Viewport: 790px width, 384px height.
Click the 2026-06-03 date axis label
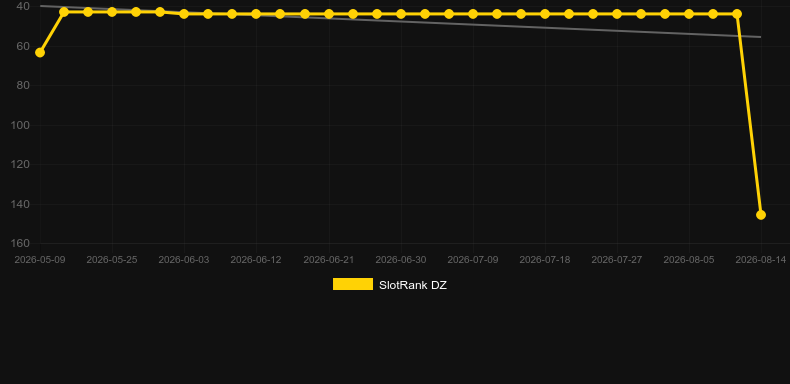184,260
